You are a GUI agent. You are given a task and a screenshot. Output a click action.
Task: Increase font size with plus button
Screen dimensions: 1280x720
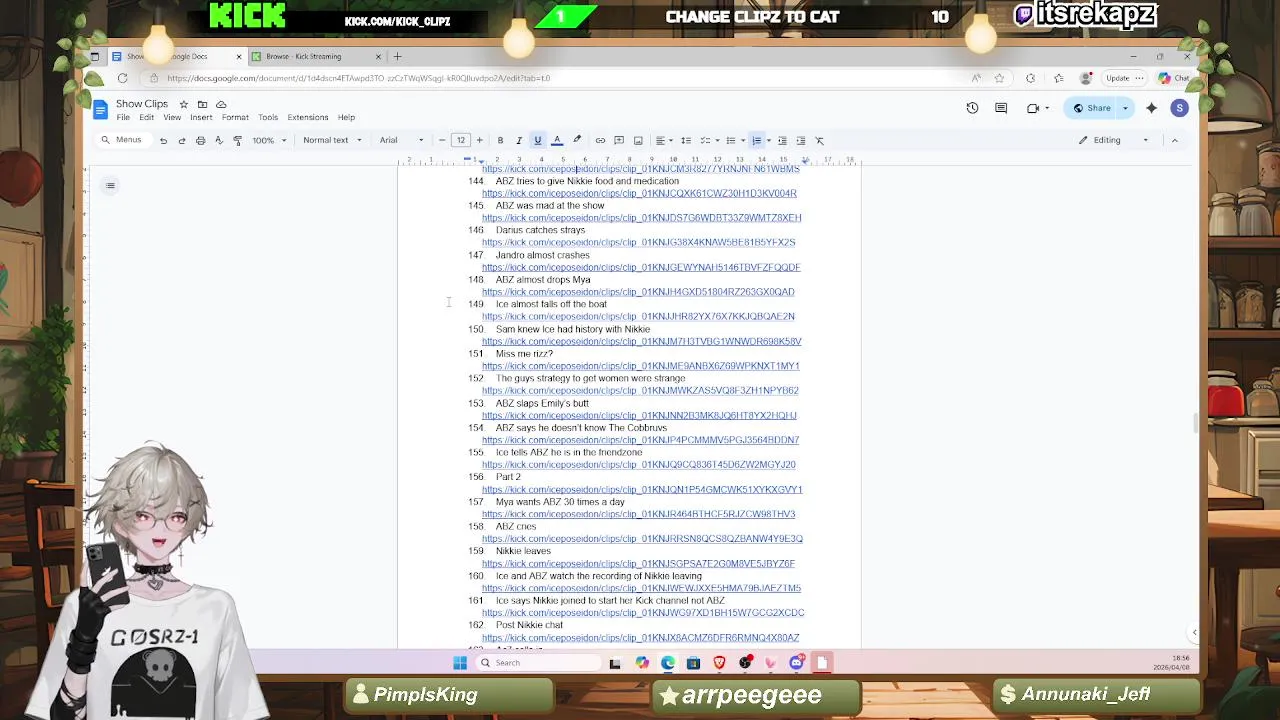click(x=479, y=140)
